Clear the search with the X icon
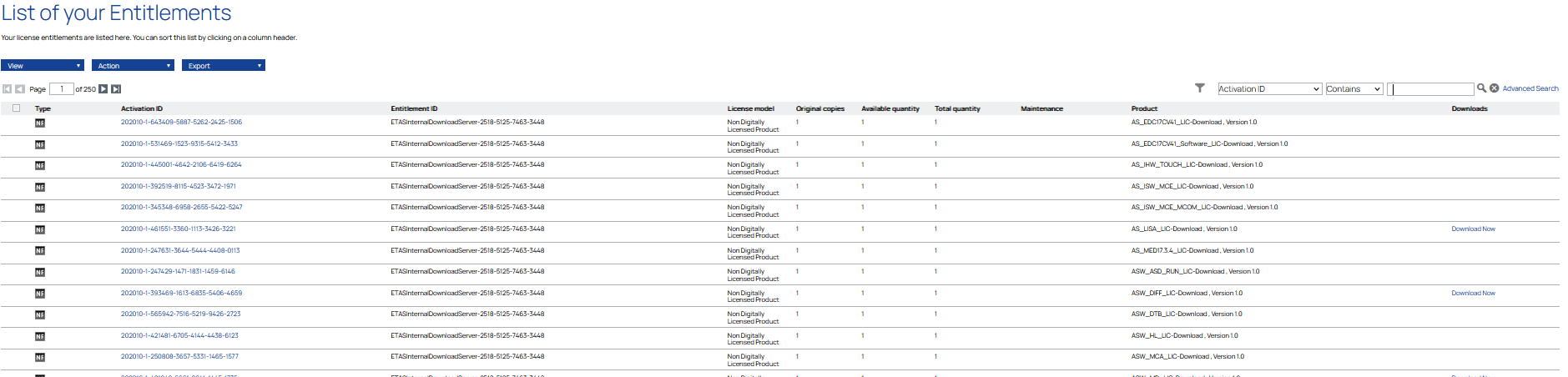1568x377 pixels. tap(1494, 88)
